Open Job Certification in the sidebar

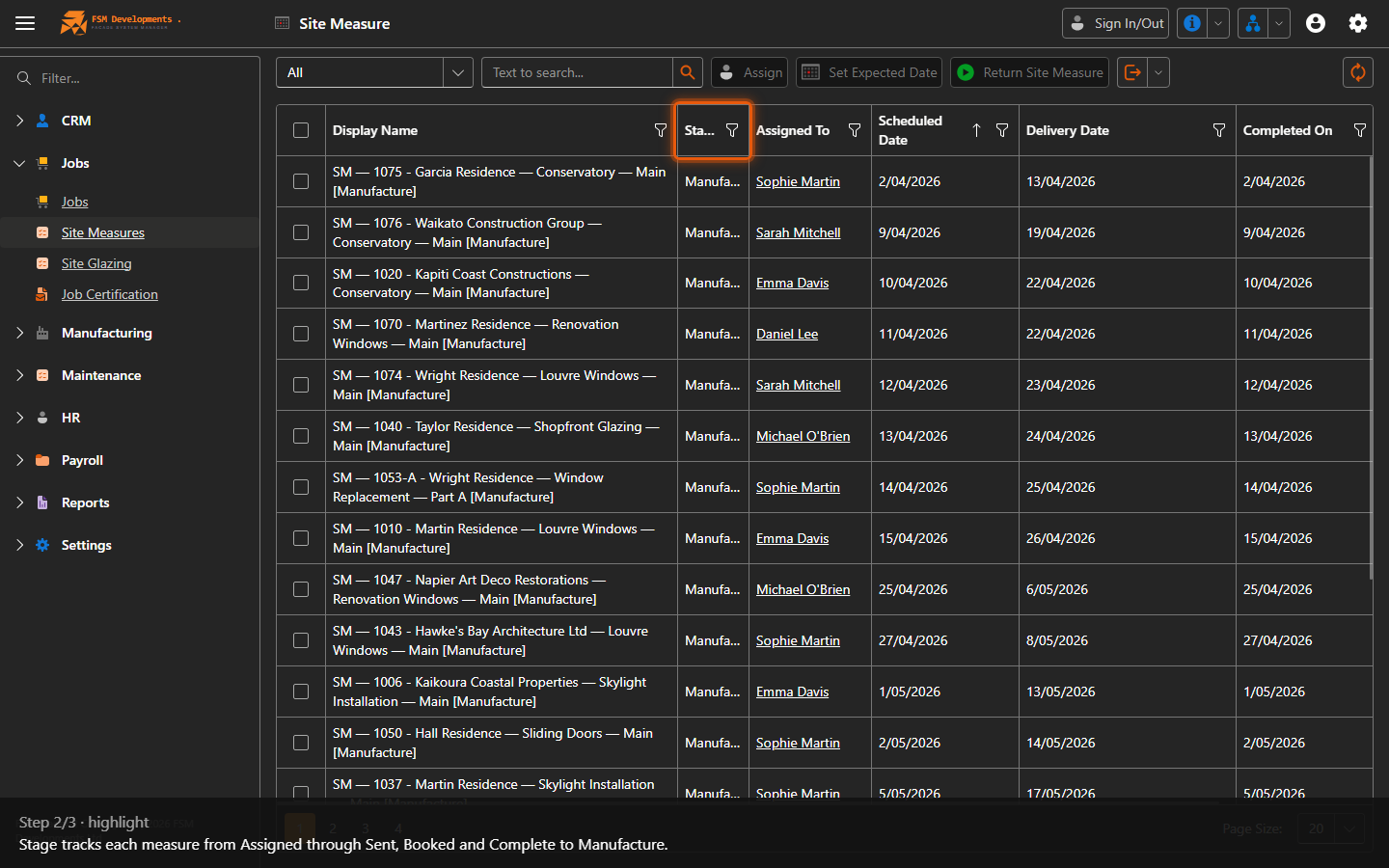[x=110, y=294]
